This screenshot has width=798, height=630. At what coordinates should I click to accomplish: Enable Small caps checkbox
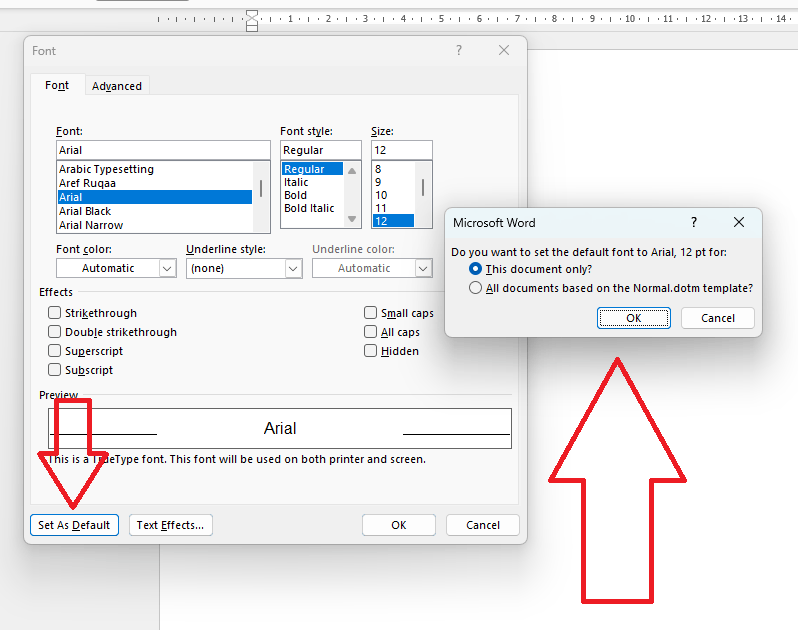point(370,312)
